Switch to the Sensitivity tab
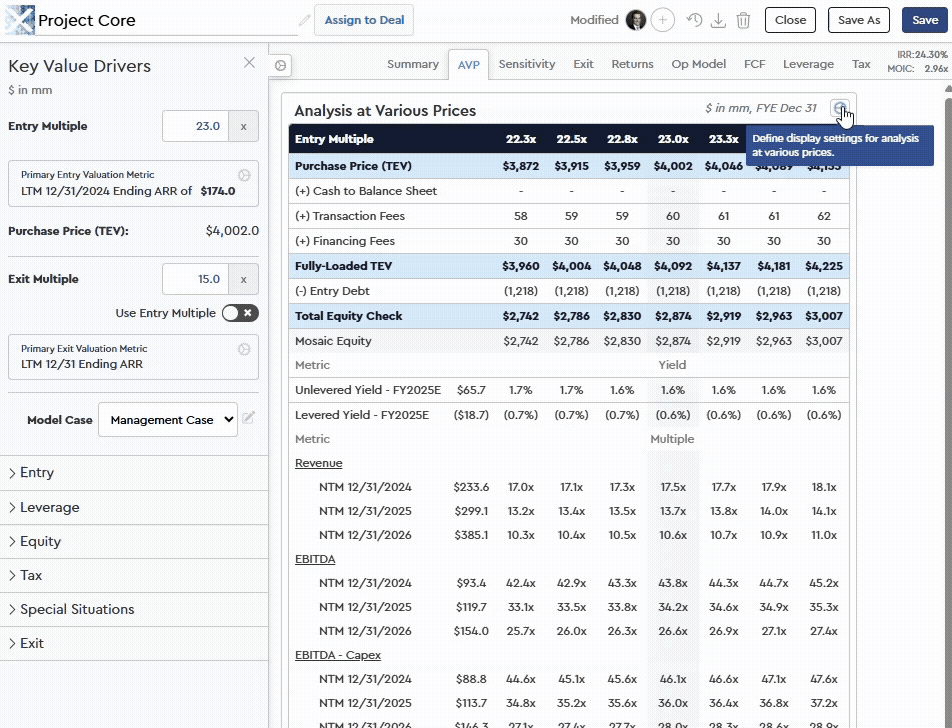The width and height of the screenshot is (952, 728). (x=527, y=64)
